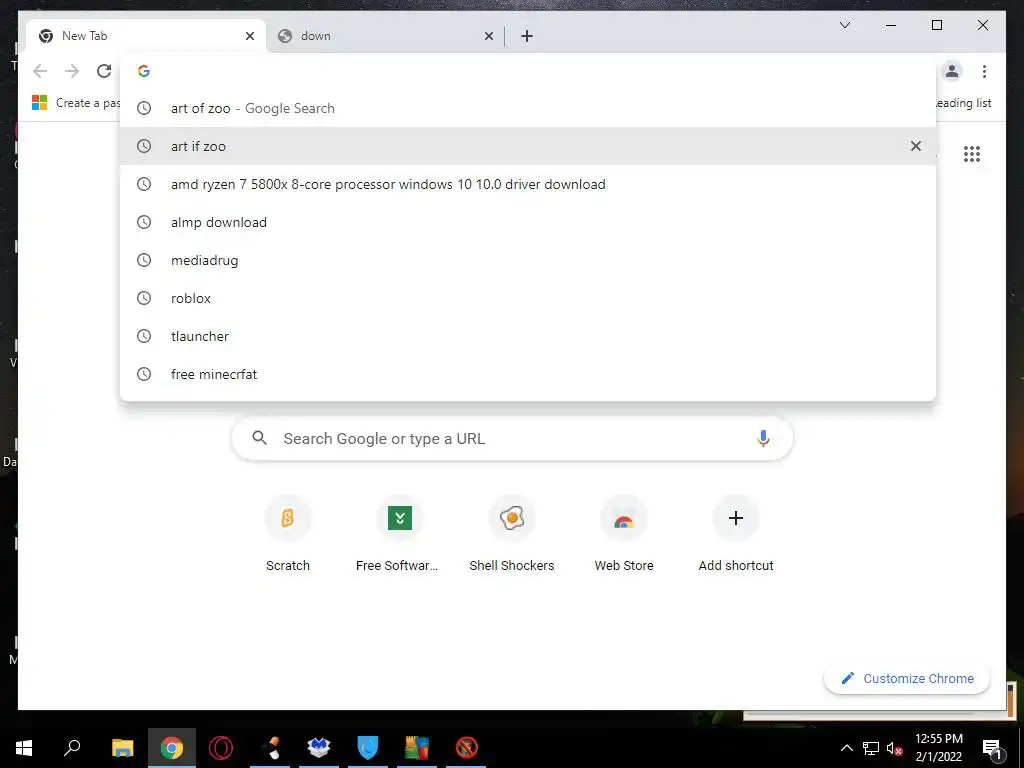The height and width of the screenshot is (768, 1024).
Task: Select the 'roblox' suggestion
Action: tap(528, 298)
